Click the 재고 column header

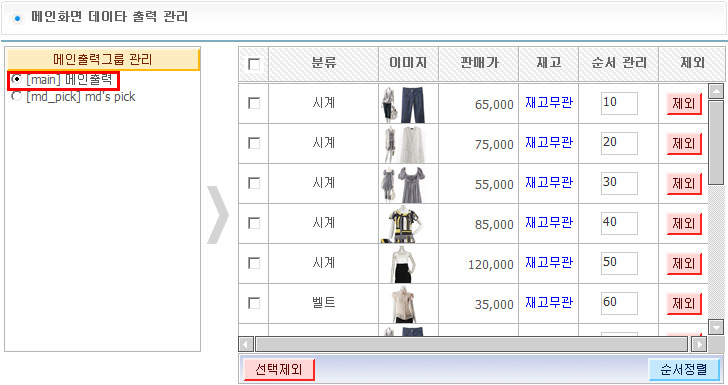pyautogui.click(x=549, y=63)
